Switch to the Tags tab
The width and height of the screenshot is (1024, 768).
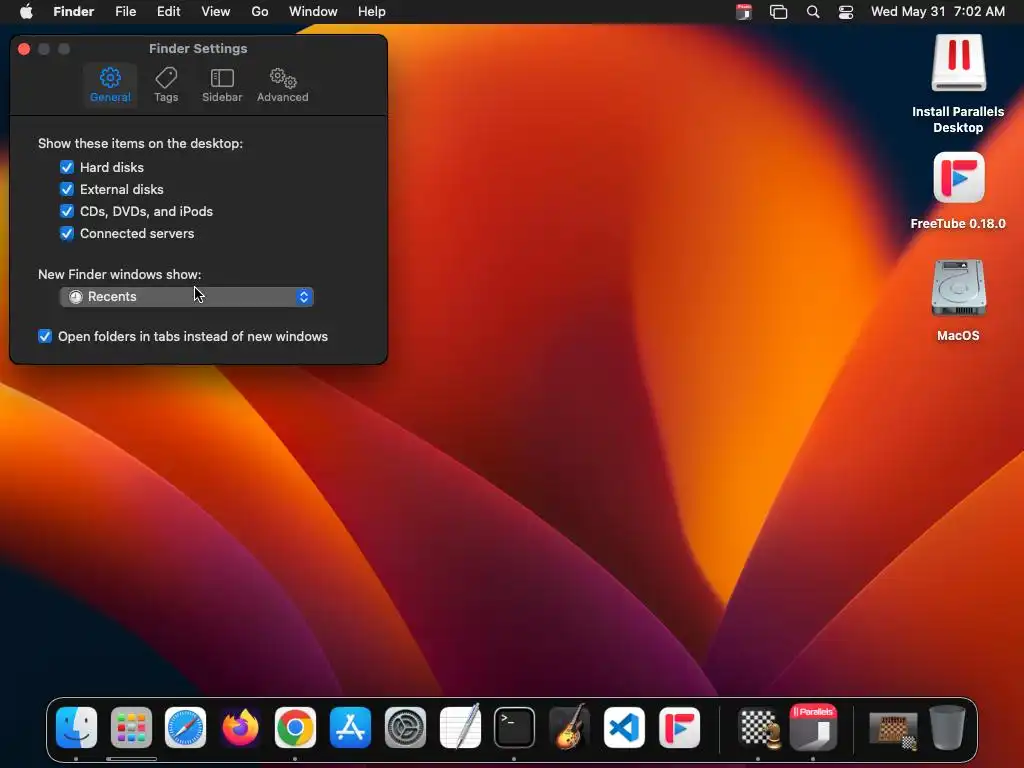click(x=166, y=85)
